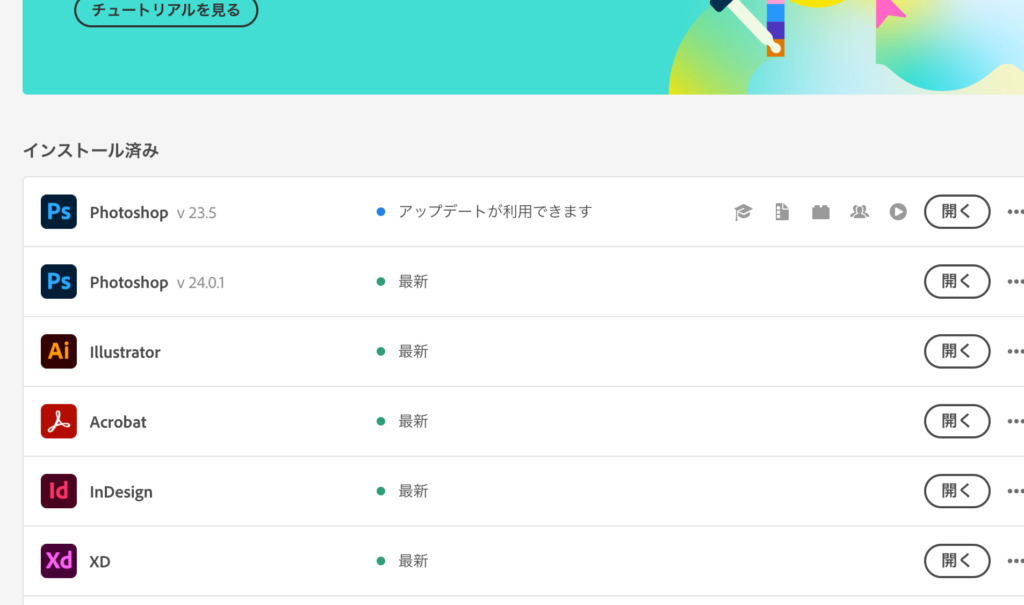The height and width of the screenshot is (605, 1024).
Task: Click the Acrobat app icon
Action: tap(59, 421)
